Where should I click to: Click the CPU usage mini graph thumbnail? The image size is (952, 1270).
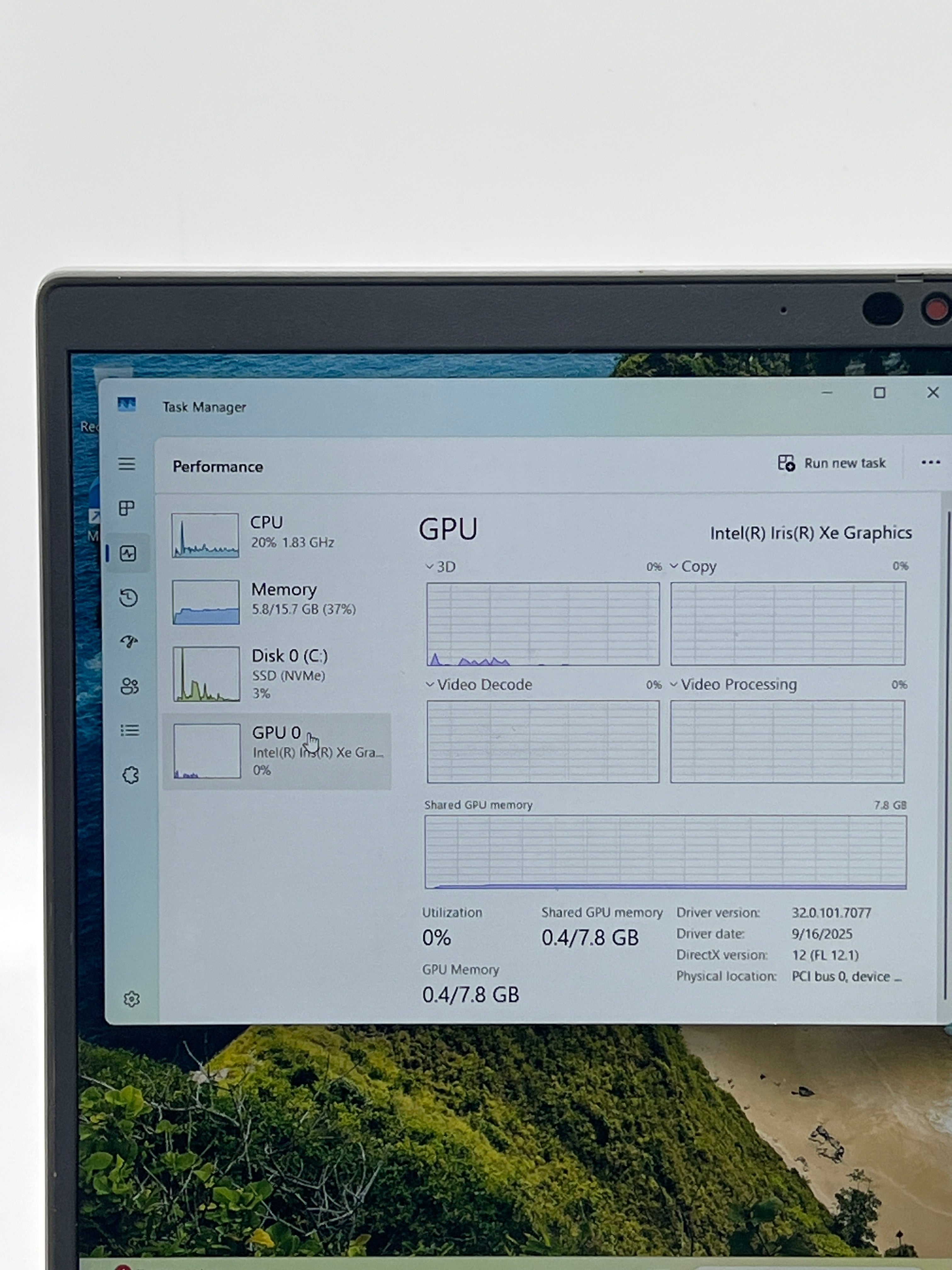coord(205,535)
